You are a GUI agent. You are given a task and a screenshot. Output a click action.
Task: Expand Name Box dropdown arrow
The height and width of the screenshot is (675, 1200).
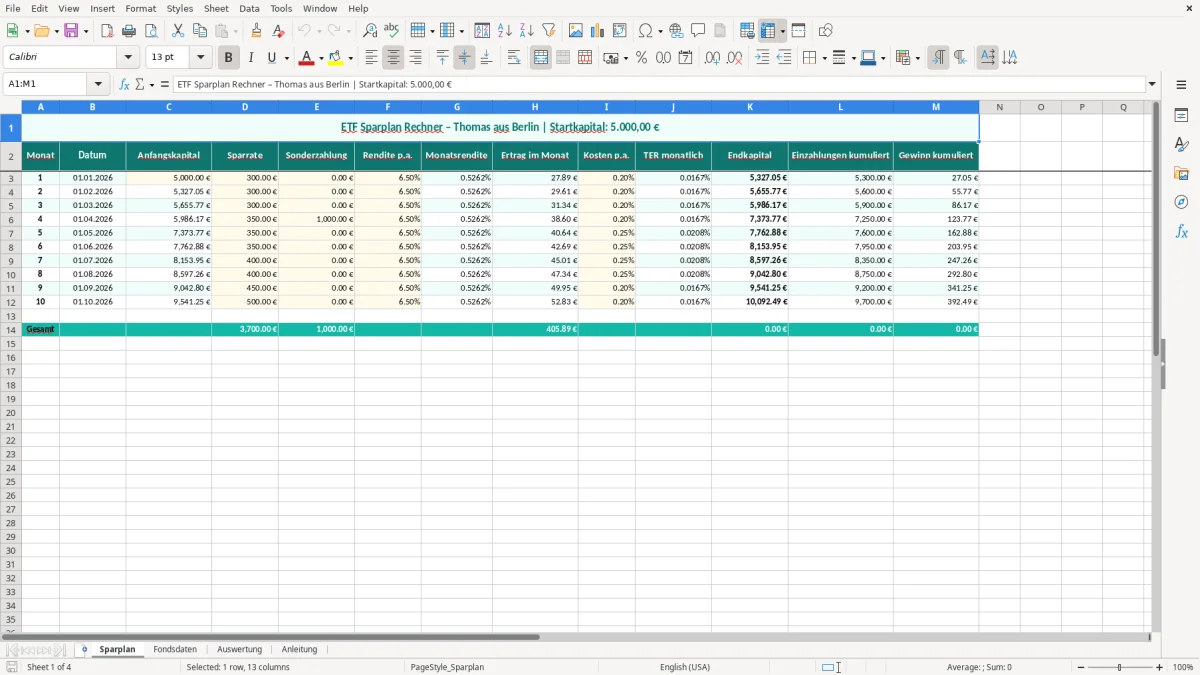98,85
